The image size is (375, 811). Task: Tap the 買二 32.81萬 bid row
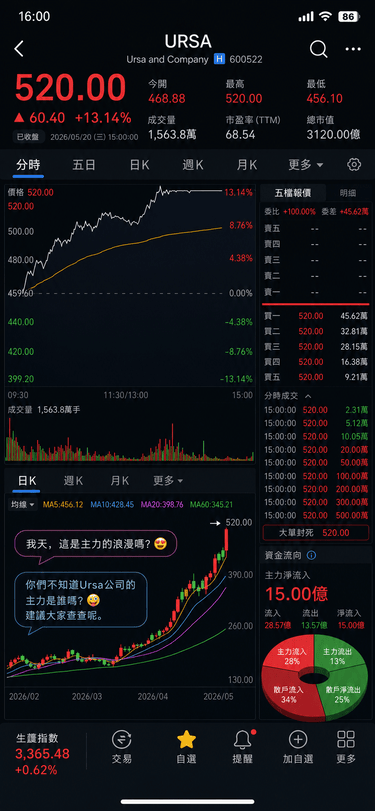(316, 331)
